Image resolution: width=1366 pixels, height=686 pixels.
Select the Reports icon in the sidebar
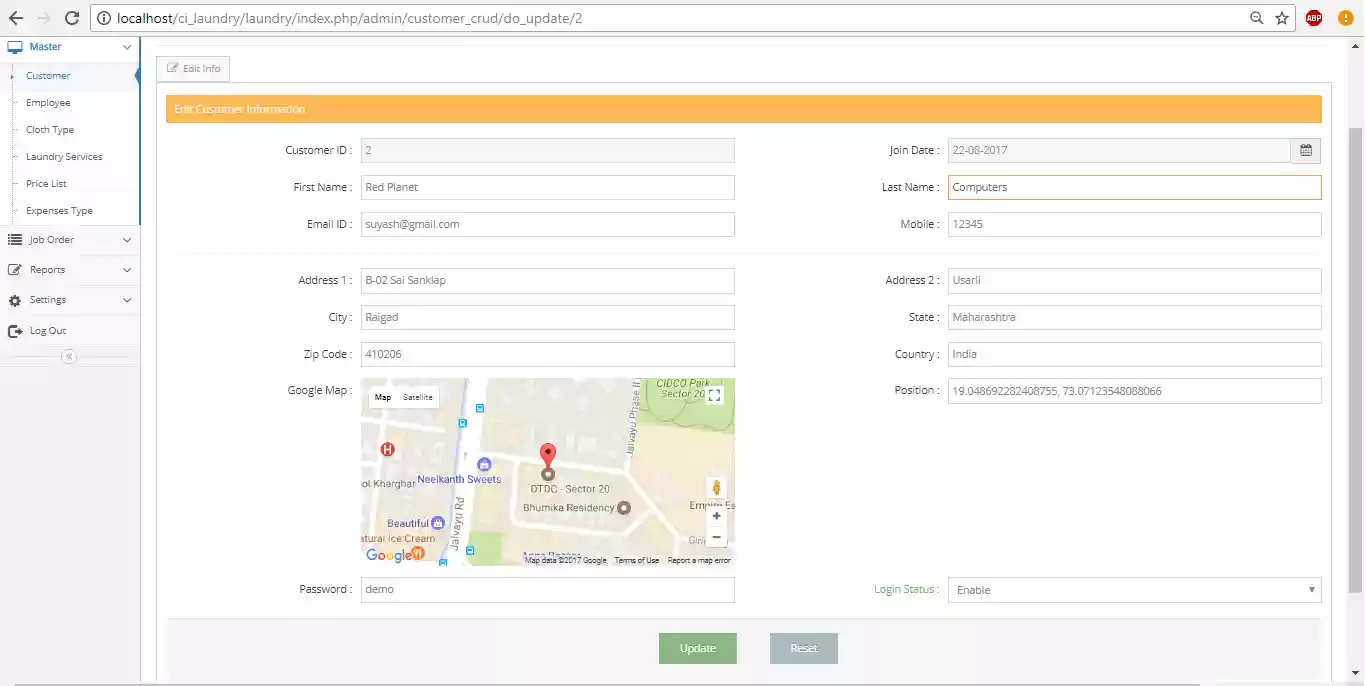pos(16,269)
